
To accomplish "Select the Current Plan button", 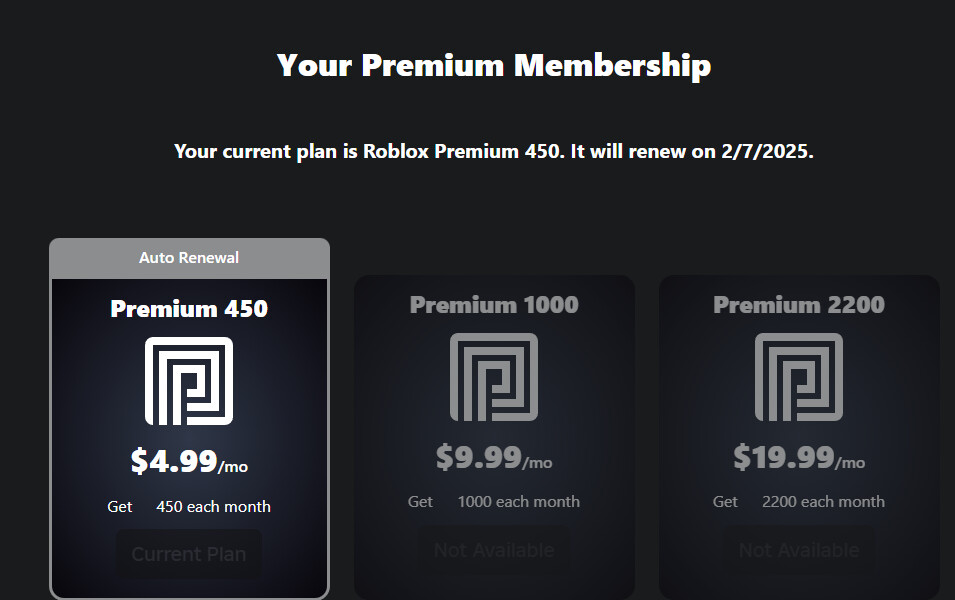I will point(189,554).
